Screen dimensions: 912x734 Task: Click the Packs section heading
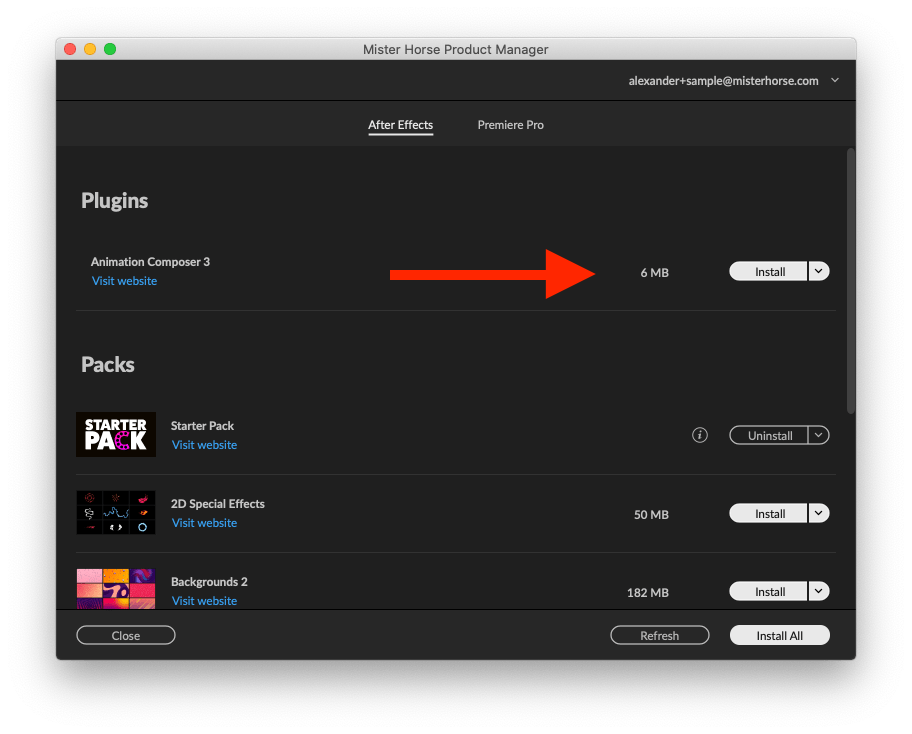[108, 365]
